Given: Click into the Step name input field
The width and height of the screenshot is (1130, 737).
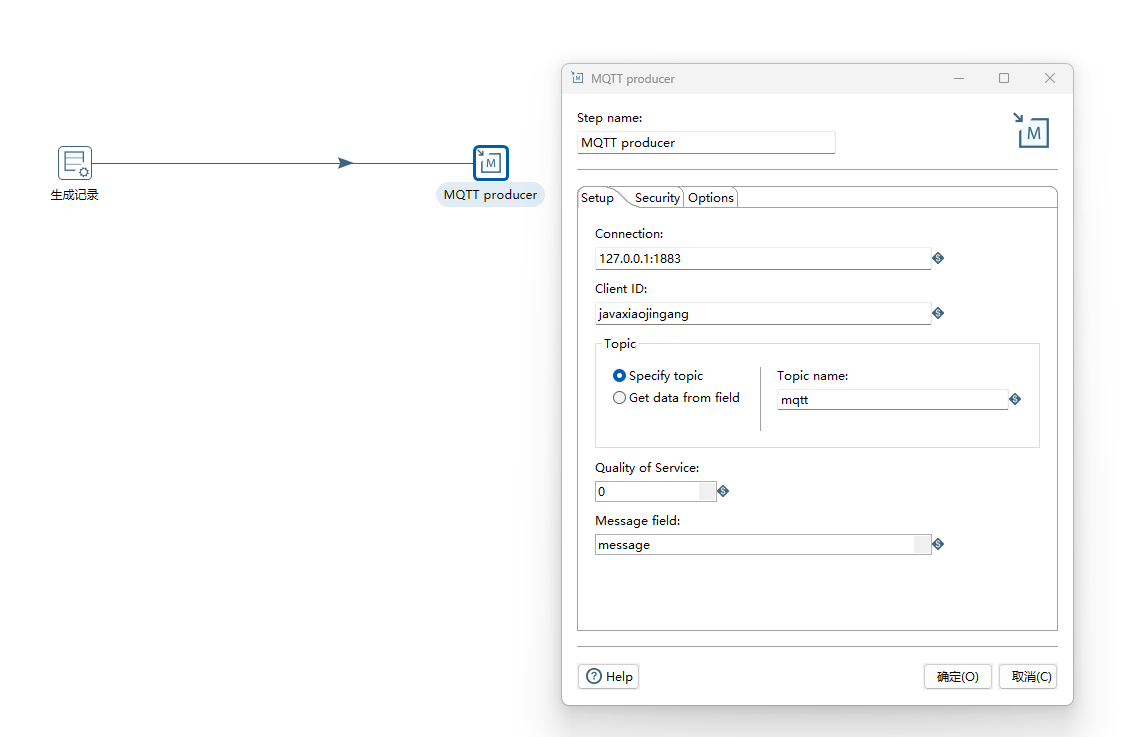Looking at the screenshot, I should 705,143.
